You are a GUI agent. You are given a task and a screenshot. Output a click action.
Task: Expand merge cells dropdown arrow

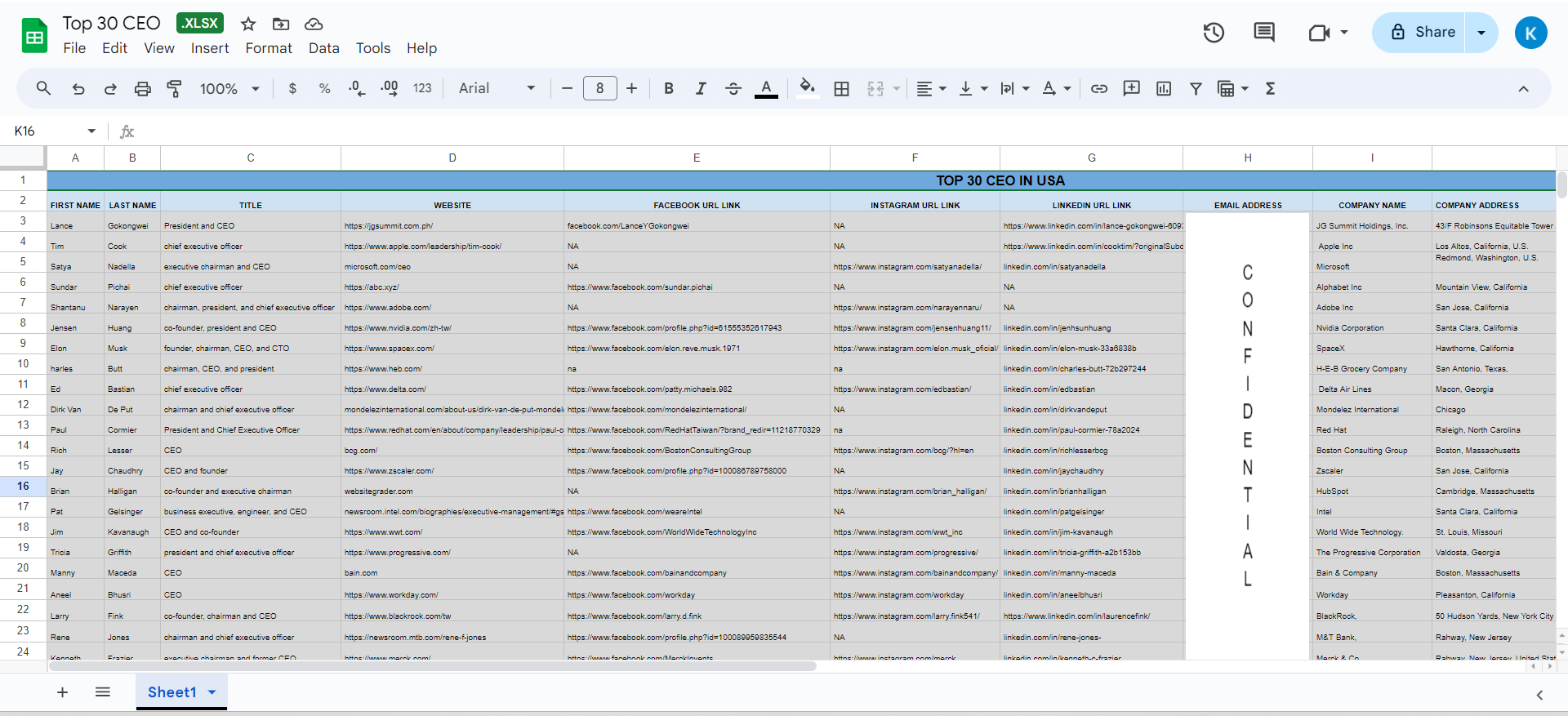pos(897,88)
